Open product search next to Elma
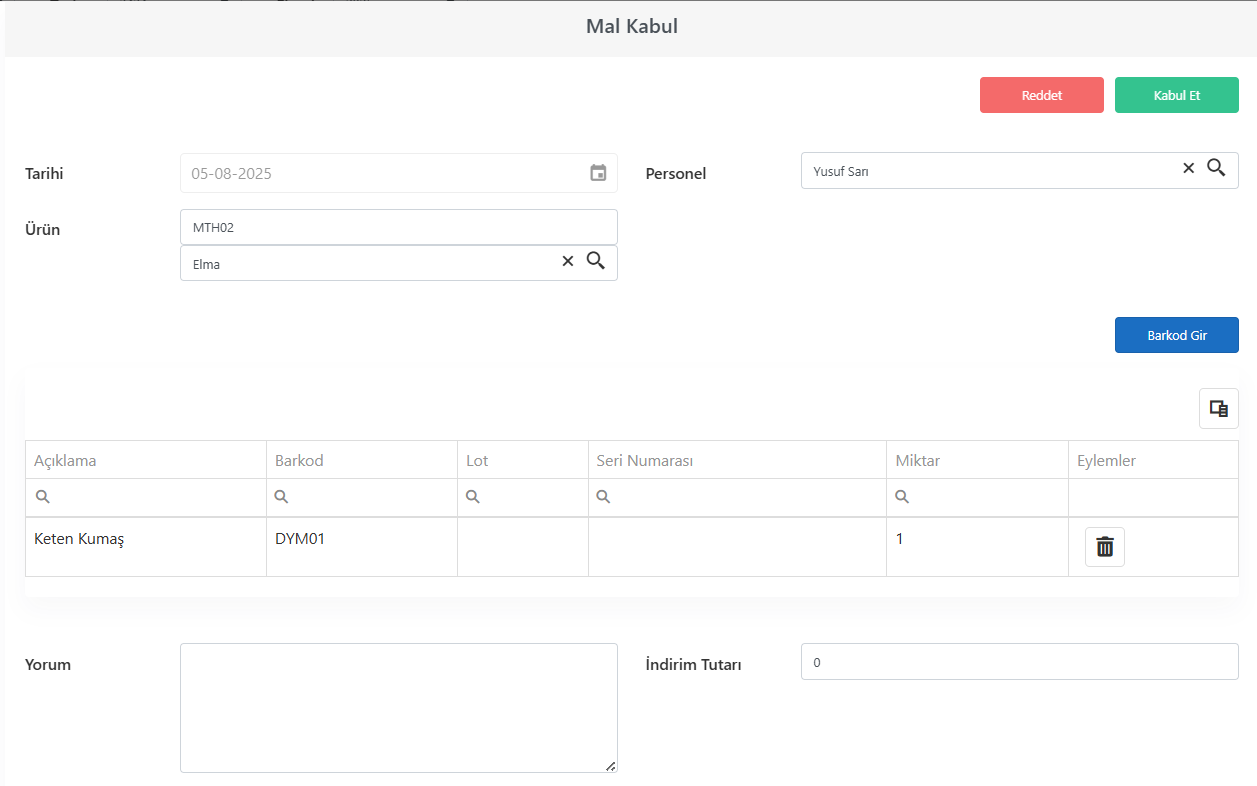This screenshot has width=1257, height=786. point(596,261)
